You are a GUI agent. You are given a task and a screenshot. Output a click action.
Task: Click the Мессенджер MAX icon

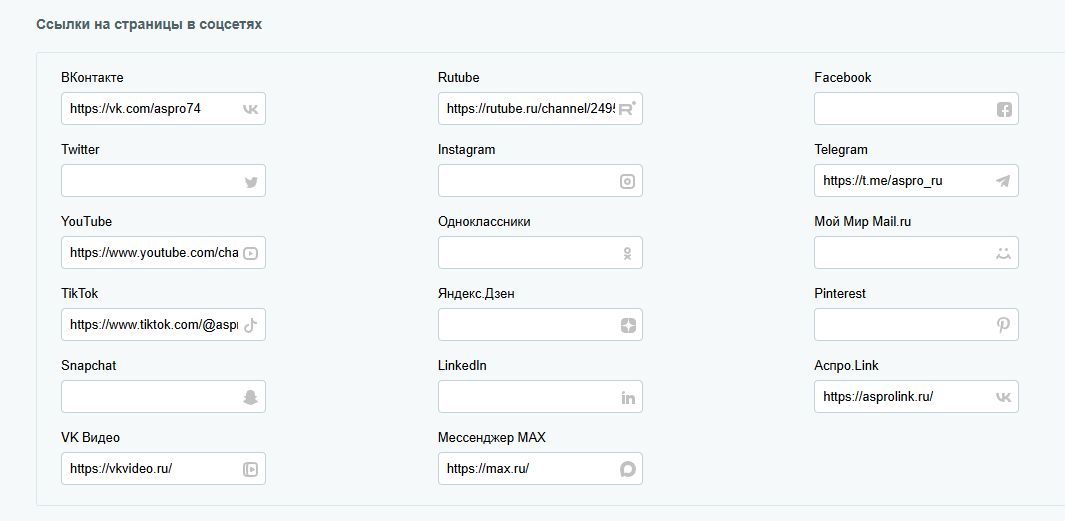627,469
